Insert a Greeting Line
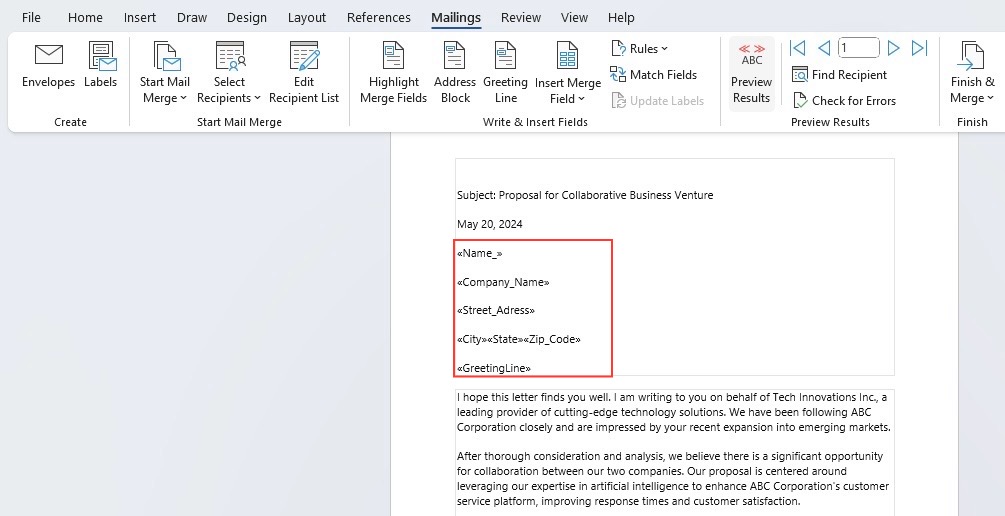Screen dimensions: 1005x516 506,72
